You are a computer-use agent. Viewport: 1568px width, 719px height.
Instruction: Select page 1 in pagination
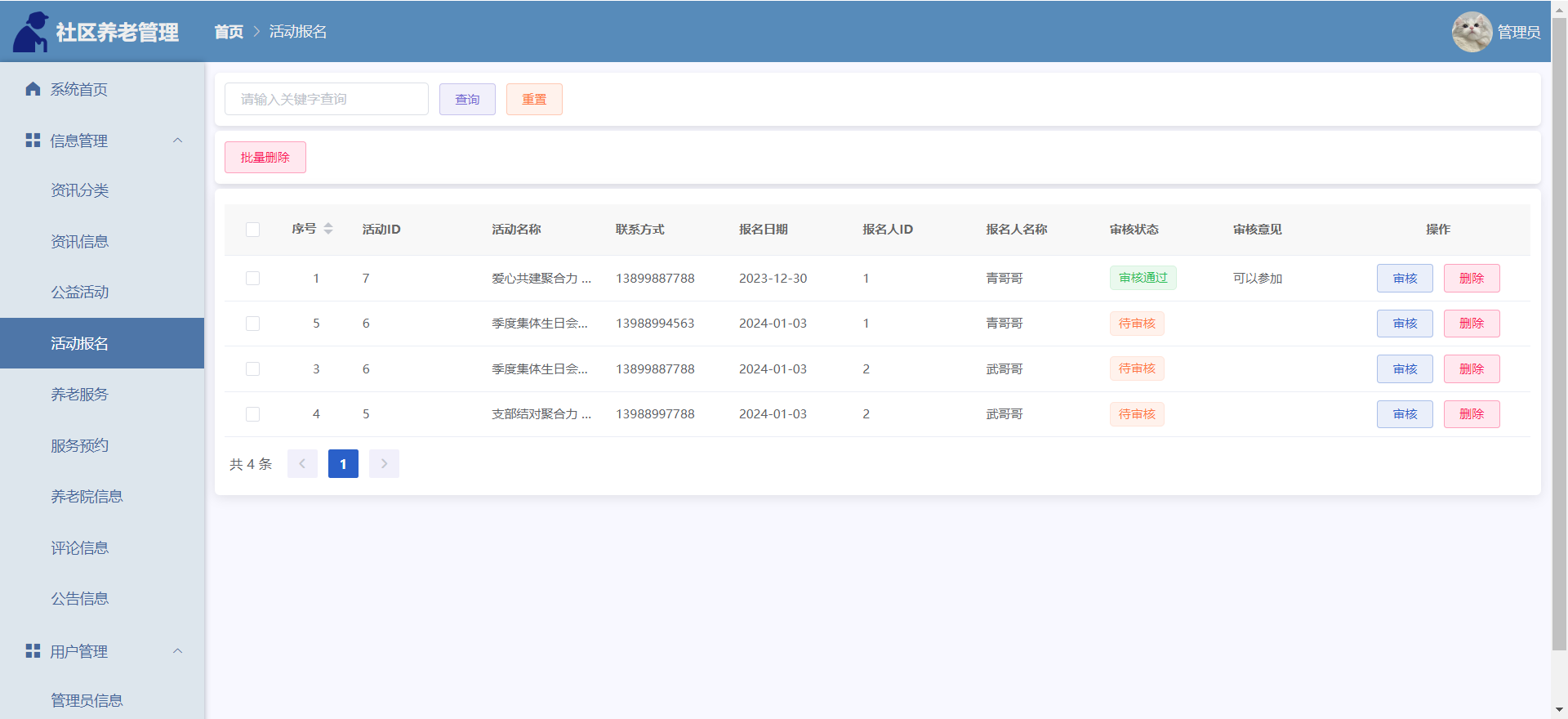click(x=343, y=464)
